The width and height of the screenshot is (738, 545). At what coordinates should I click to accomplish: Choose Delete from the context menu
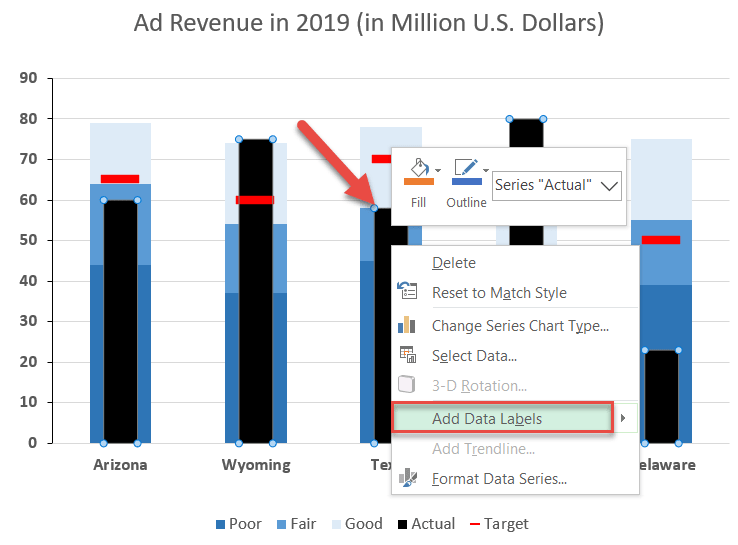point(453,263)
